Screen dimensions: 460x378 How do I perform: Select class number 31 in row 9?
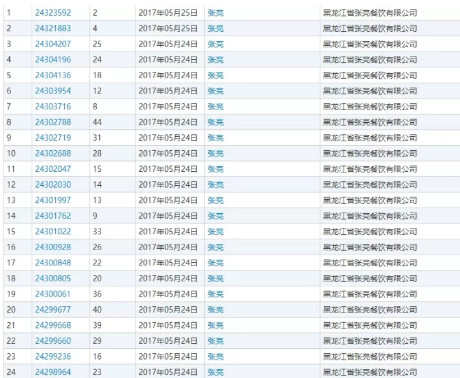[x=97, y=138]
